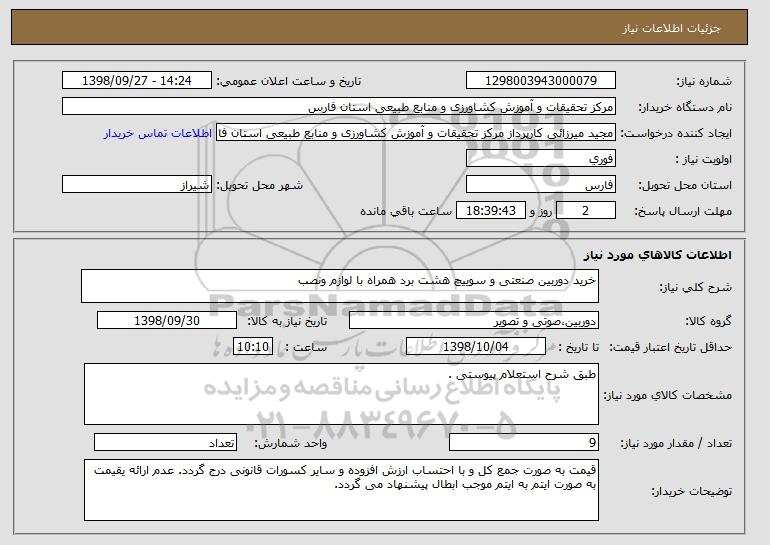The width and height of the screenshot is (770, 545).
Task: Click the header title جزئیات اطلاعات نیاز
Action: [x=671, y=28]
